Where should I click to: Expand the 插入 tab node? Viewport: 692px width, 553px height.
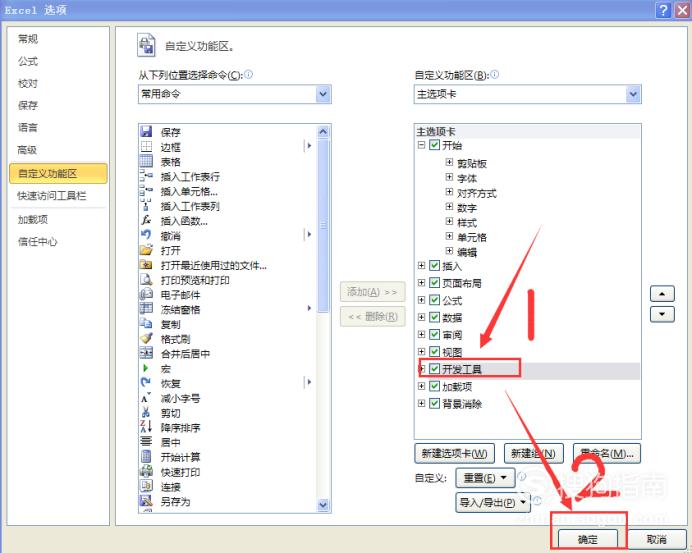(421, 265)
